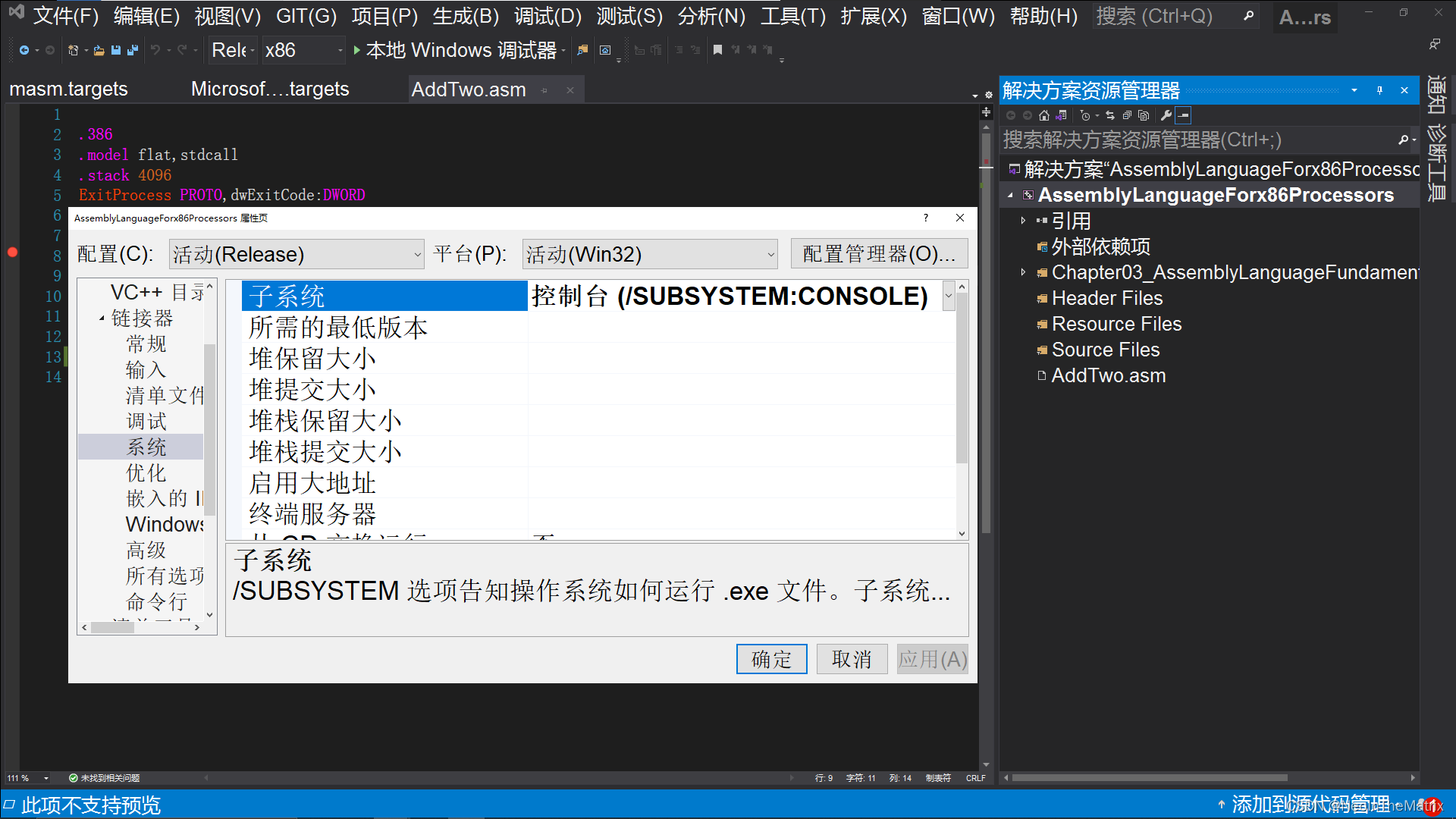Click the feedback icon at top right
Image resolution: width=1456 pixels, height=819 pixels.
coord(1435,44)
